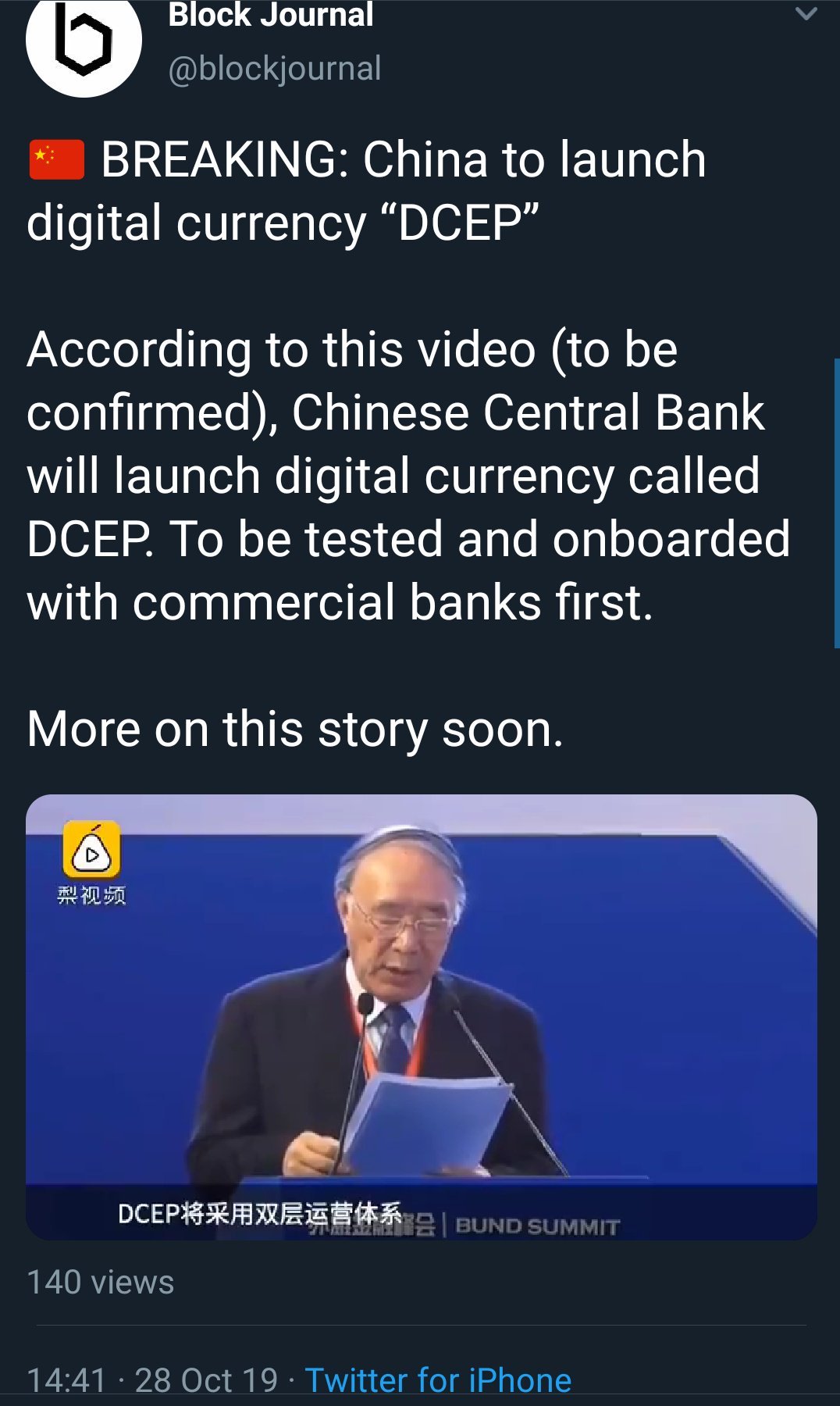840x1406 pixels.
Task: Play the embedded speaker video
Action: 422,1017
